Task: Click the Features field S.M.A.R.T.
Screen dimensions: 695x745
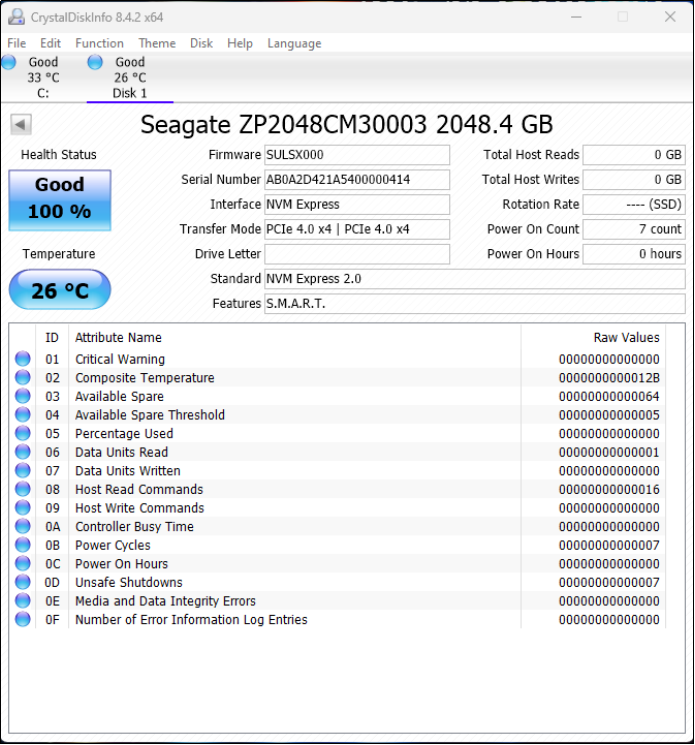Action: pyautogui.click(x=475, y=303)
